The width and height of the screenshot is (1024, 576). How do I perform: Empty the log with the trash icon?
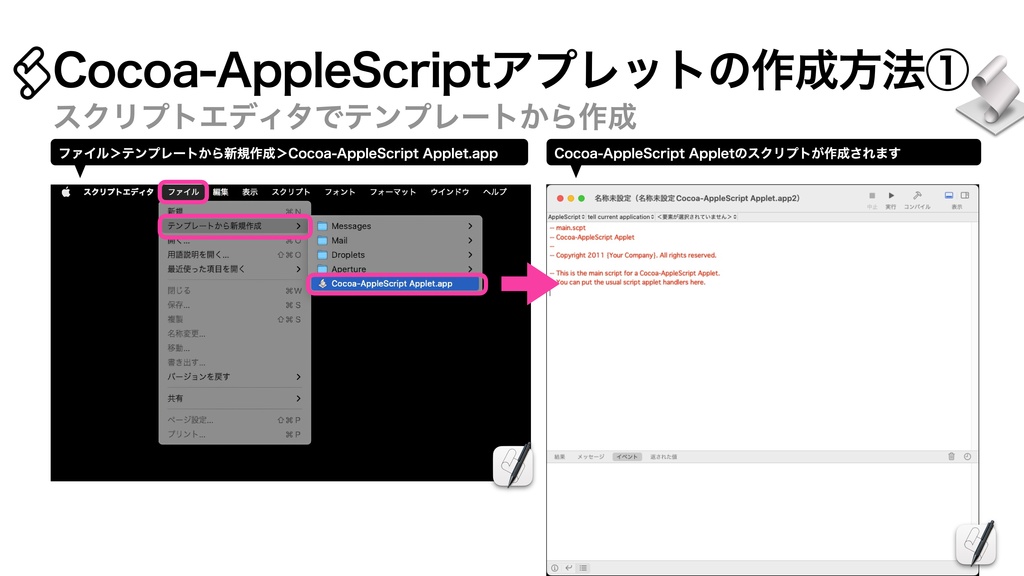pyautogui.click(x=951, y=456)
